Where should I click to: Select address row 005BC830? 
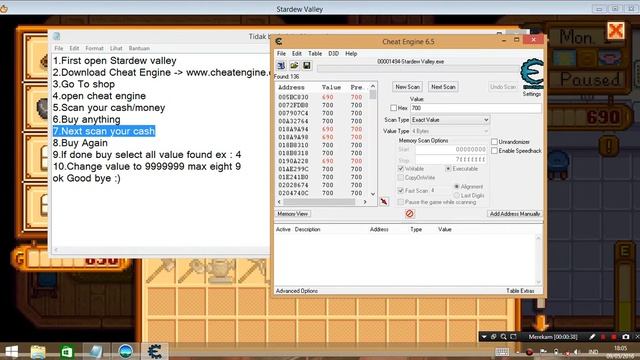click(x=321, y=97)
